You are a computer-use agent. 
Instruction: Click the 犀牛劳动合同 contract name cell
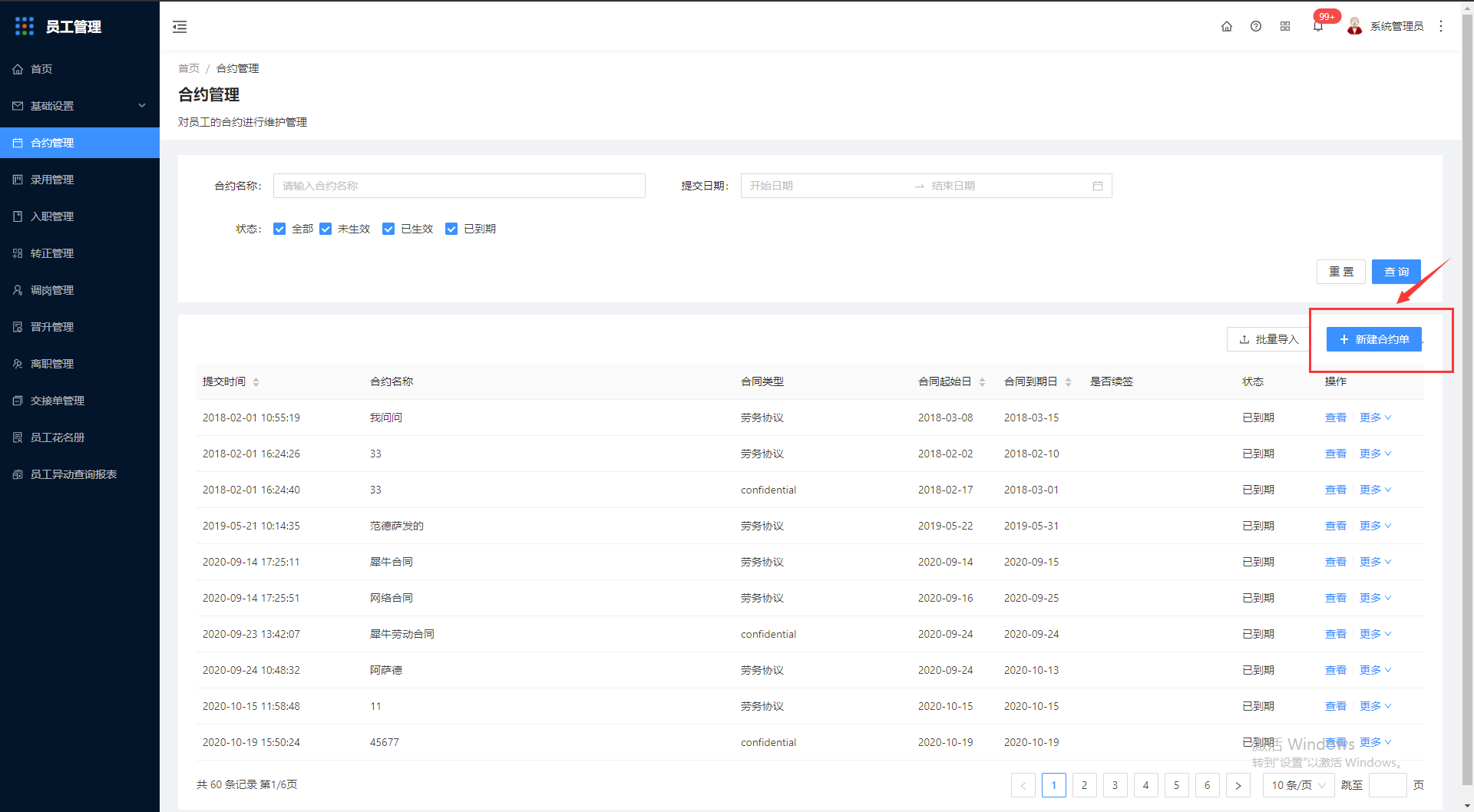pos(402,634)
